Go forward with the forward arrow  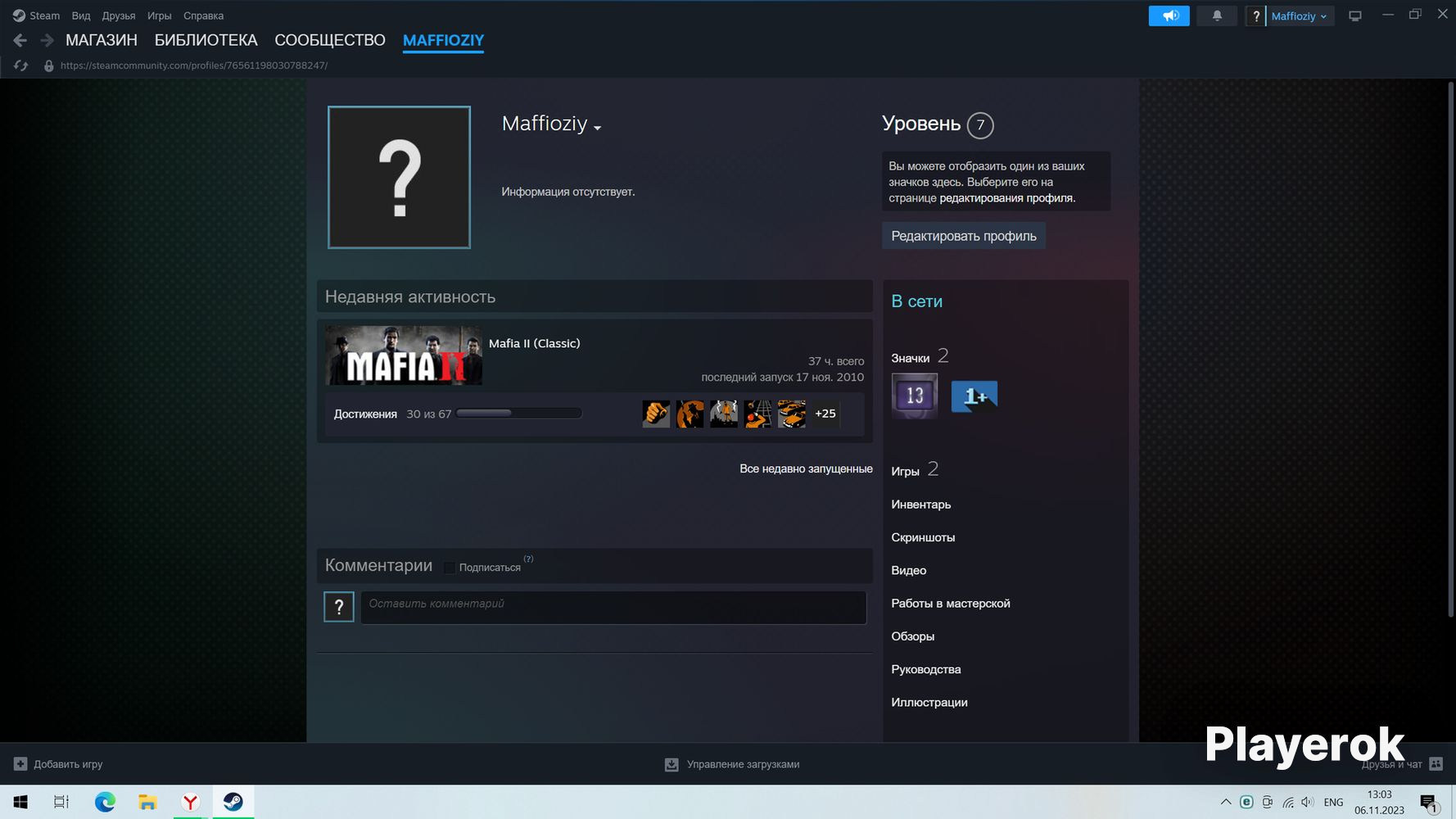pyautogui.click(x=47, y=40)
